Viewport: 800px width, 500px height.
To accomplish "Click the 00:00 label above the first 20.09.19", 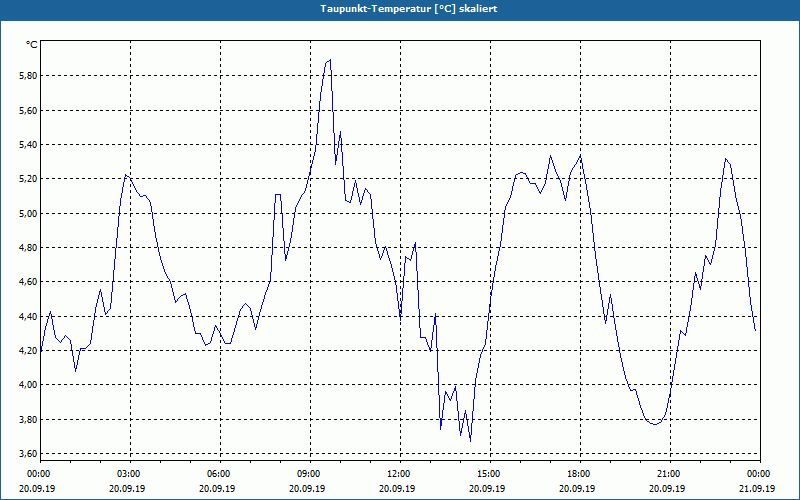I will pyautogui.click(x=38, y=474).
